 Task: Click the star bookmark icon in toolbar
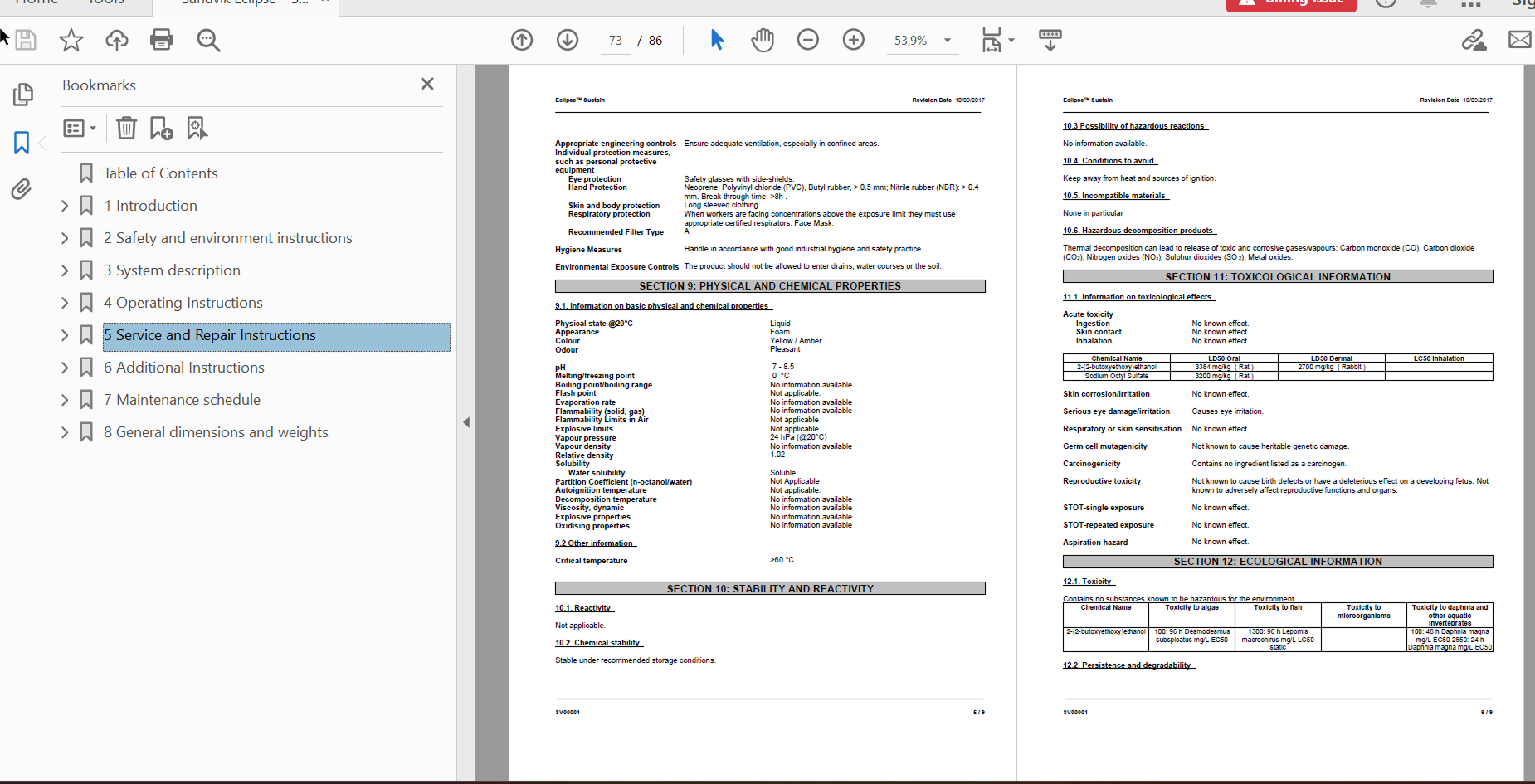click(71, 40)
